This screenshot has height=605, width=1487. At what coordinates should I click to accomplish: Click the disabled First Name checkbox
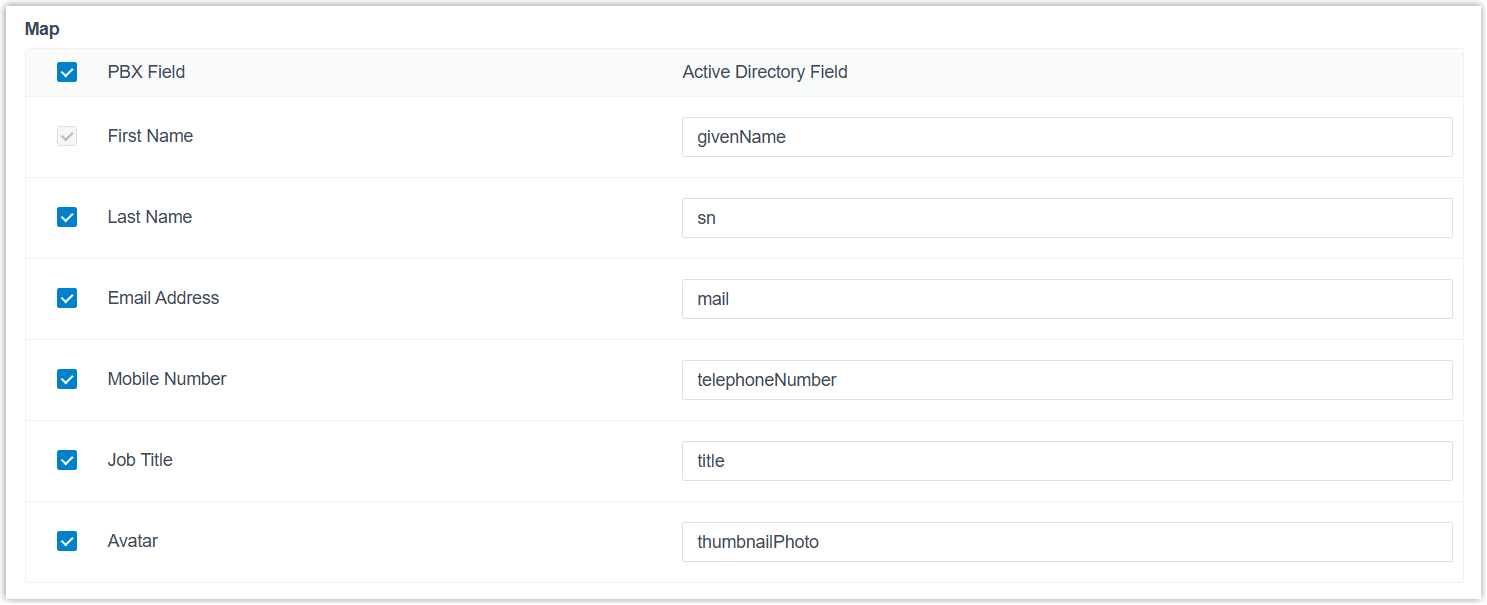67,136
